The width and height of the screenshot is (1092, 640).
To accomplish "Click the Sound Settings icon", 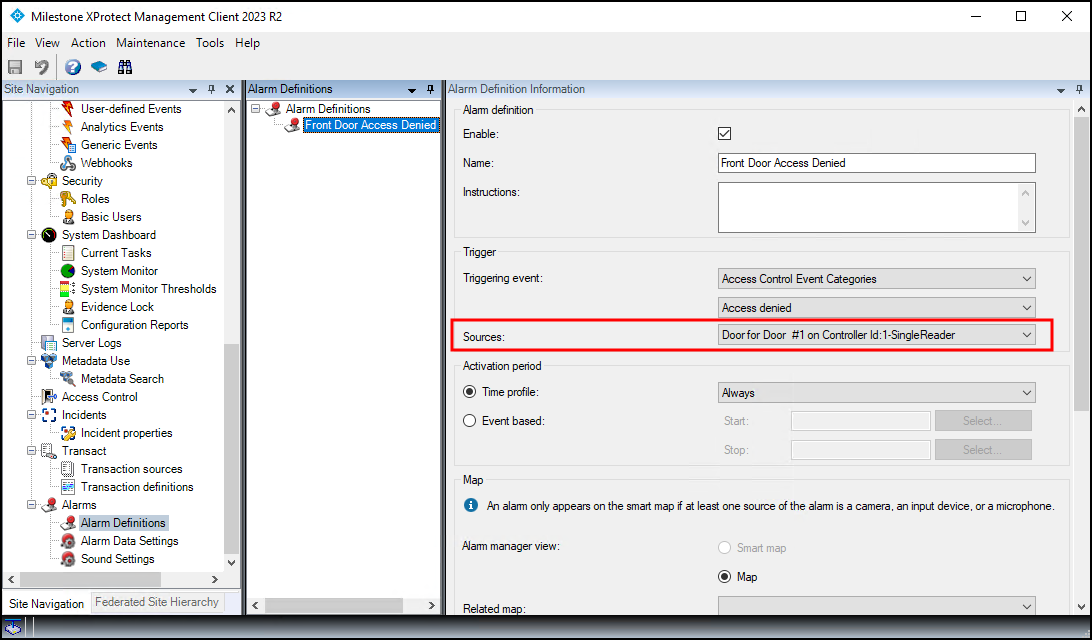I will (68, 559).
